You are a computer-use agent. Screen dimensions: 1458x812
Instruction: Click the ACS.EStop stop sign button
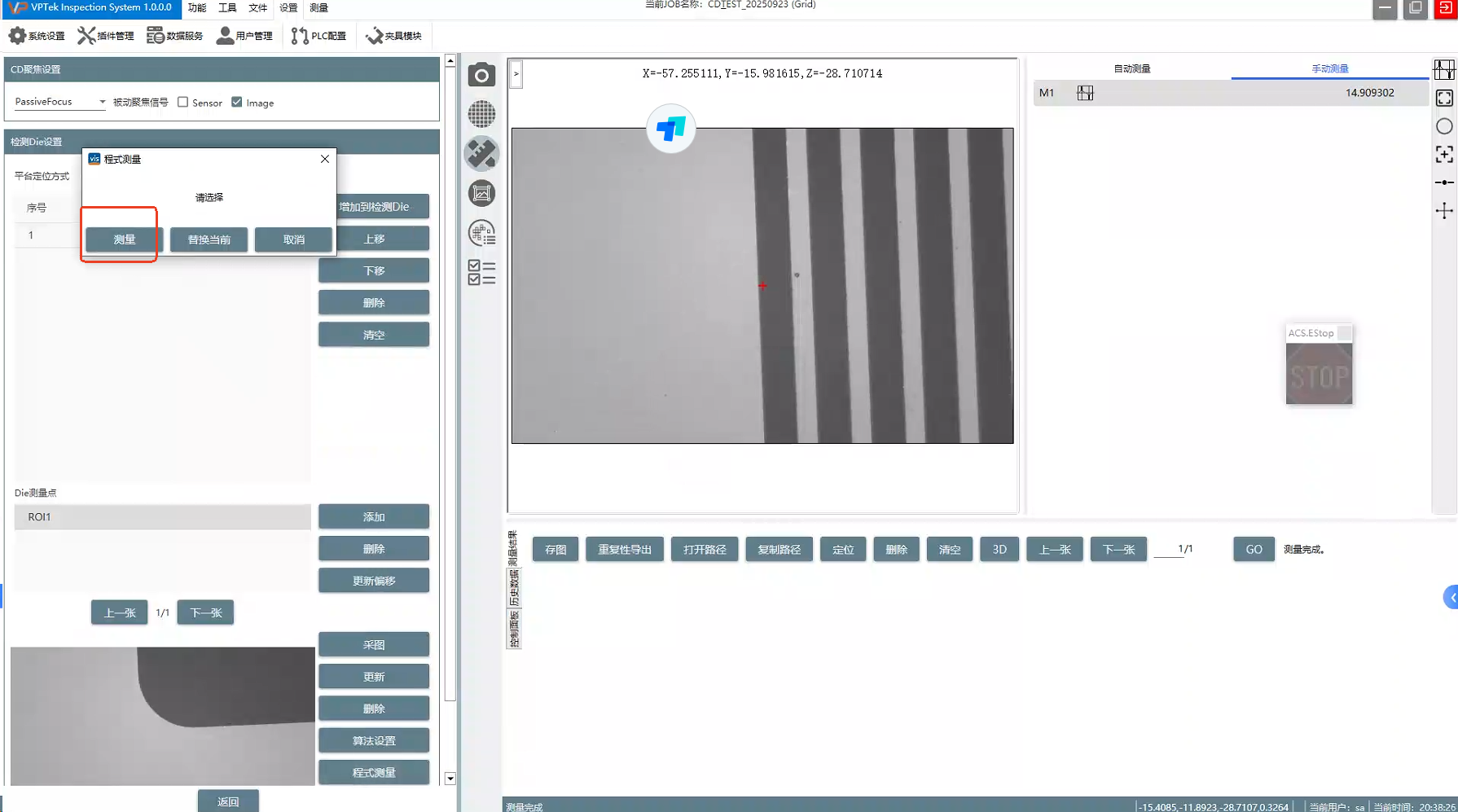tap(1319, 374)
